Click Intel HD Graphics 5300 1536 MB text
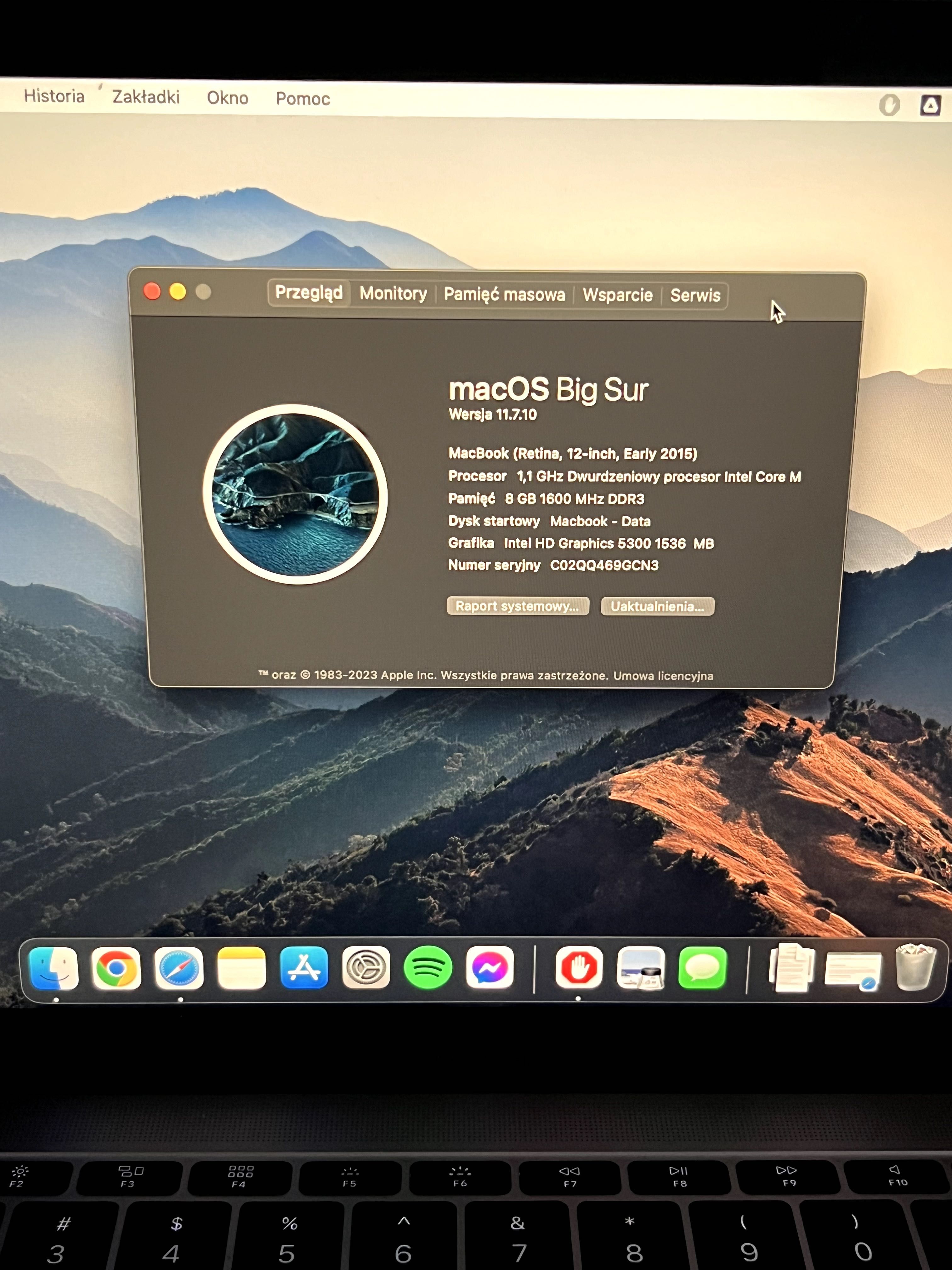Screen dimensions: 952x1270 [609, 544]
